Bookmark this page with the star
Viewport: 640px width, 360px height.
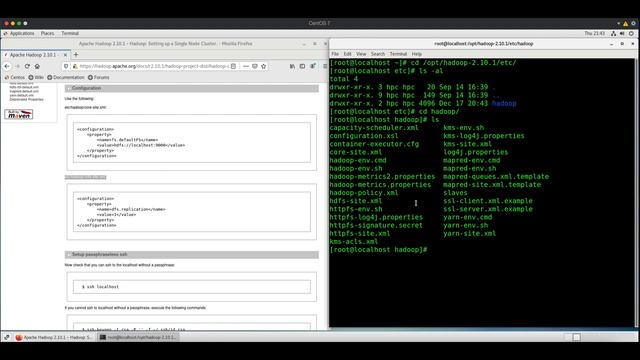(x=264, y=66)
